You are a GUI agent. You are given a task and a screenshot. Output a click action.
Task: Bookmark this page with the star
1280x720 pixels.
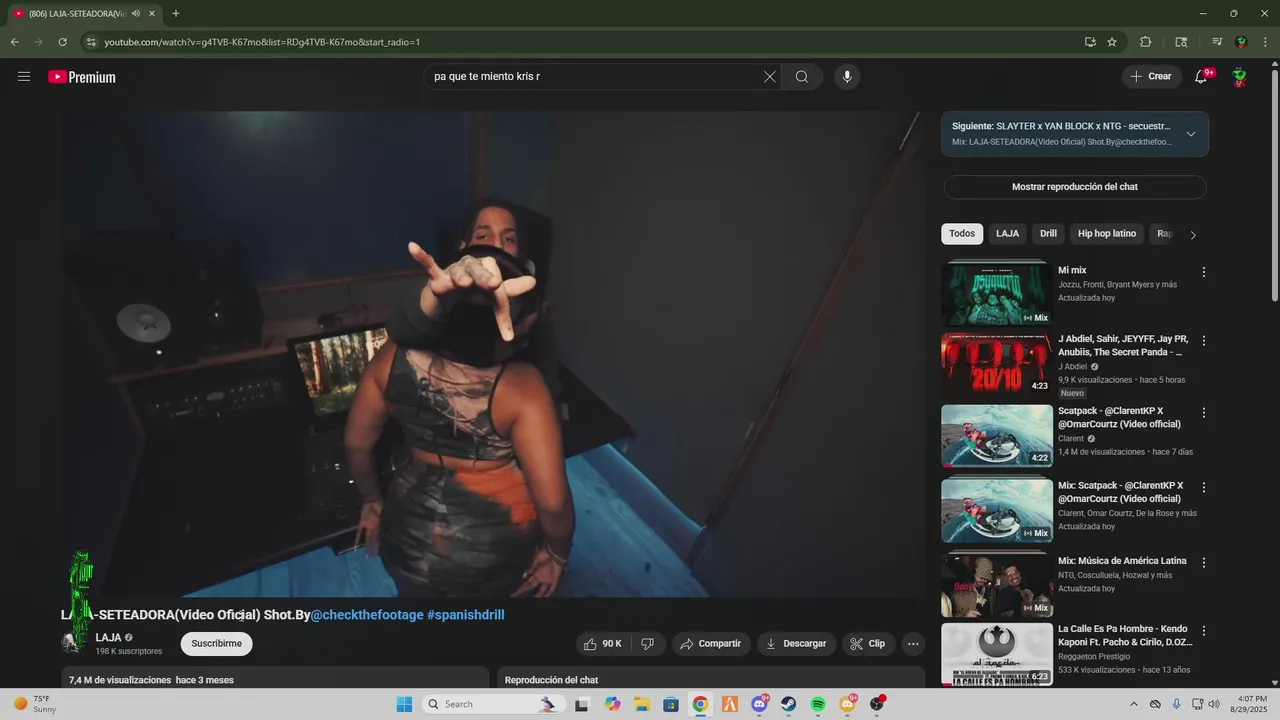1112,42
